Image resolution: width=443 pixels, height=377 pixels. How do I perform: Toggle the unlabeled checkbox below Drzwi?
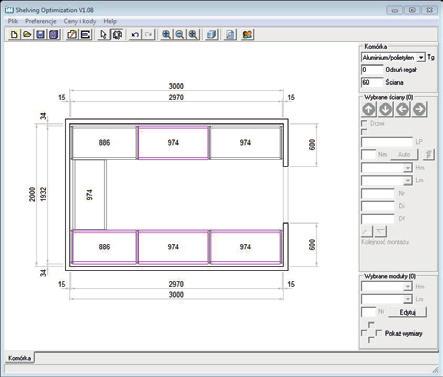tap(364, 132)
